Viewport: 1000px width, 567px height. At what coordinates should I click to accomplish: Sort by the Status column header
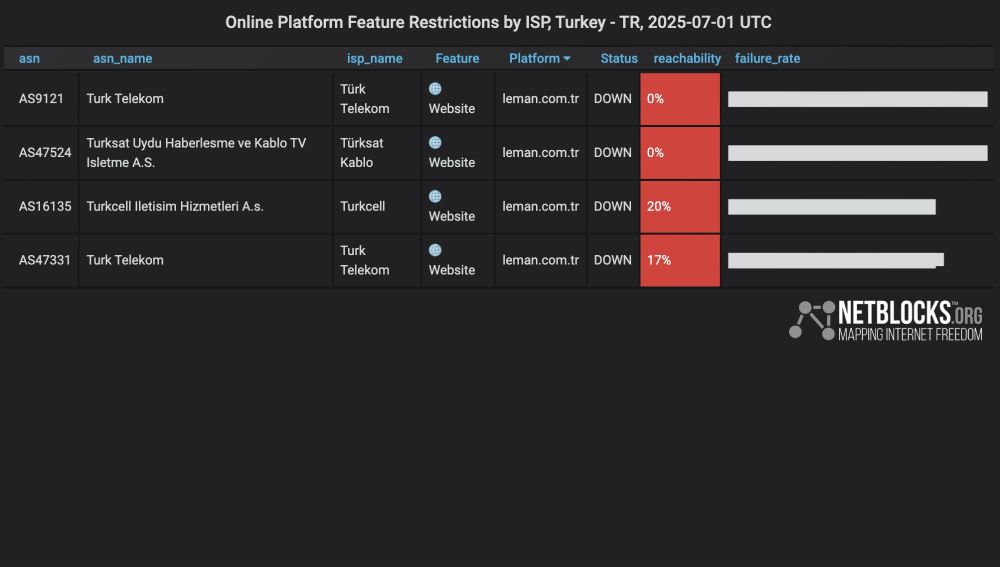619,59
